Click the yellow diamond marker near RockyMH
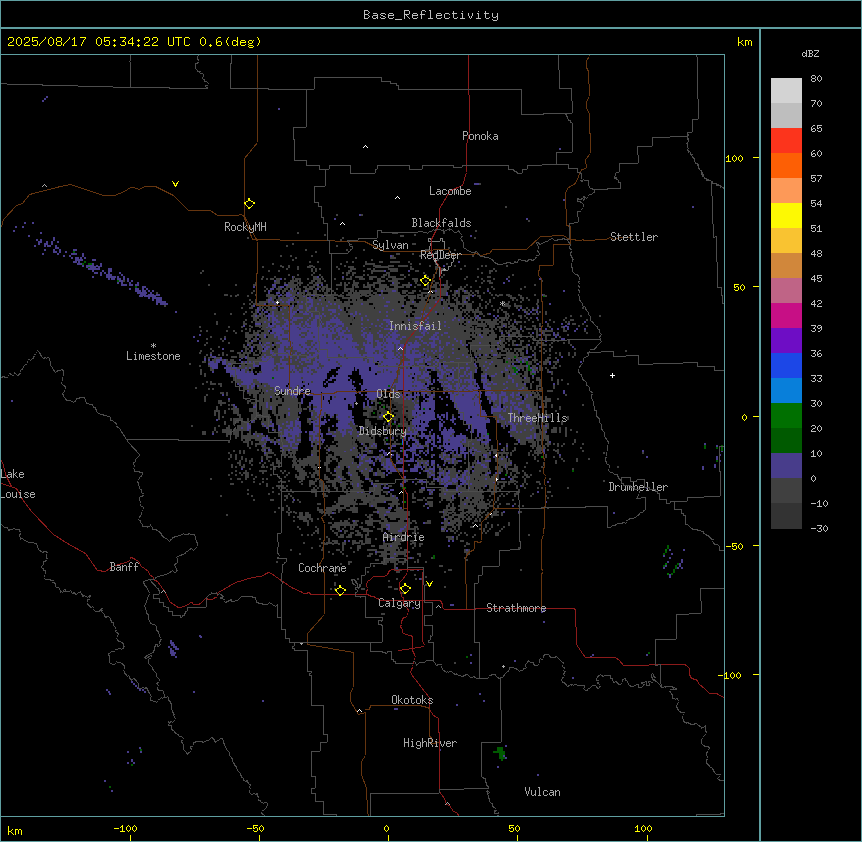This screenshot has height=842, width=862. click(249, 204)
